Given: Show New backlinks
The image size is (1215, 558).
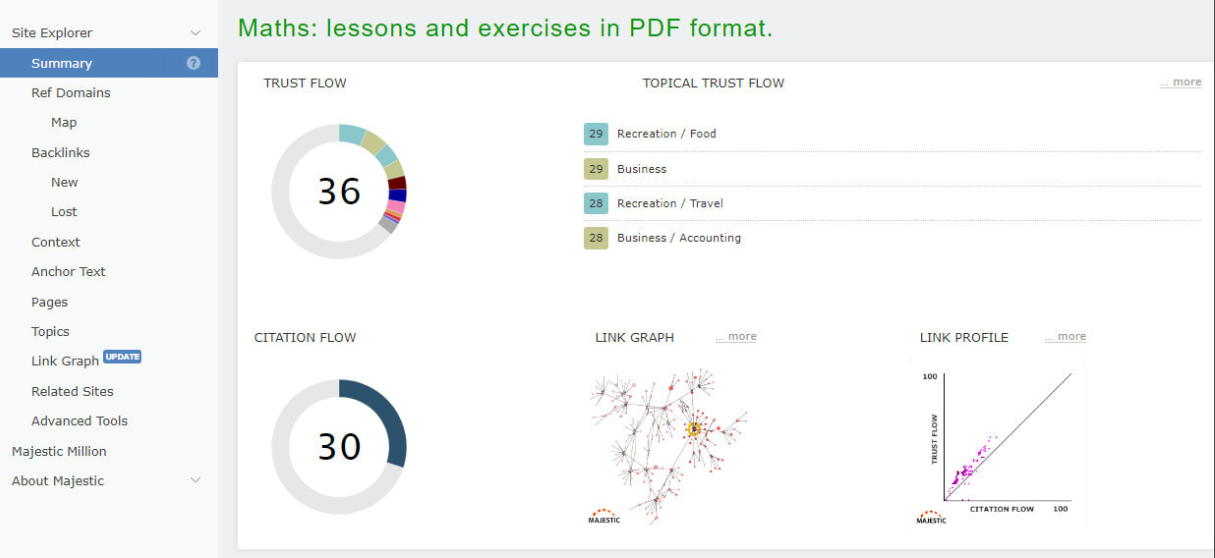Looking at the screenshot, I should 64,183.
